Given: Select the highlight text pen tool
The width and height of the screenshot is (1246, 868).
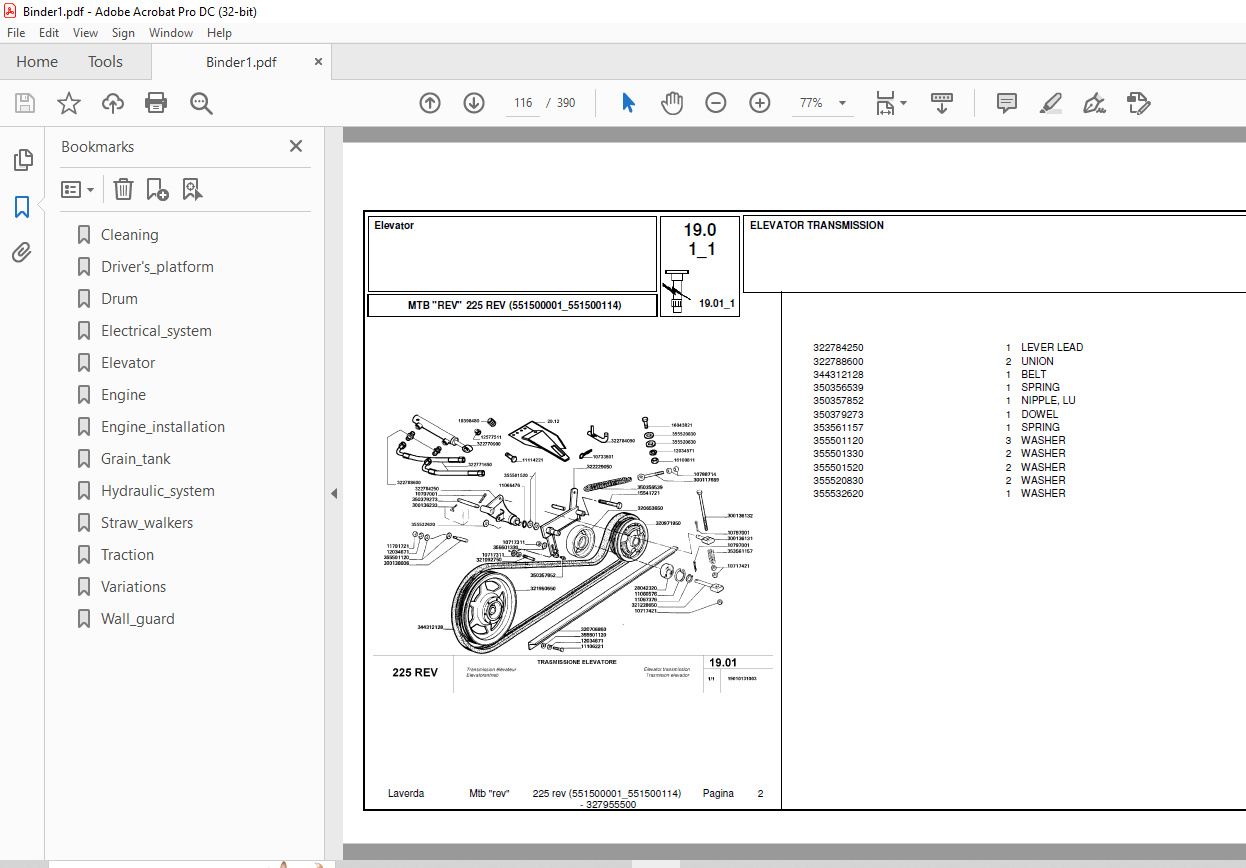Looking at the screenshot, I should pos(1050,103).
